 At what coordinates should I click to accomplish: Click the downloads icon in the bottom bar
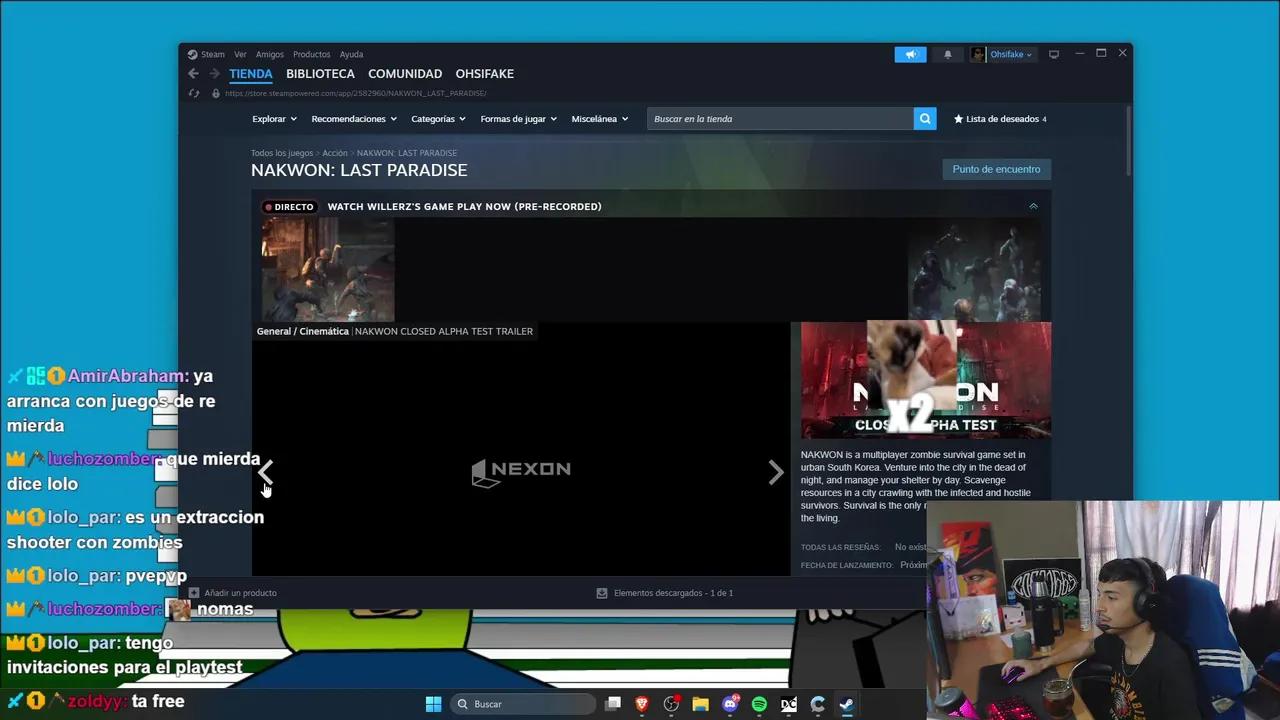click(x=601, y=593)
